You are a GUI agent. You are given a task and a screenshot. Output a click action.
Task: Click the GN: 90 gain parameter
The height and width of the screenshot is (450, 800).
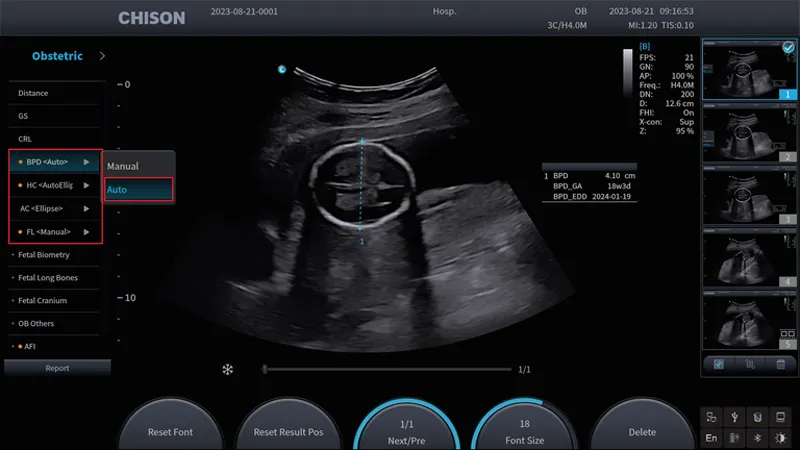[666, 67]
